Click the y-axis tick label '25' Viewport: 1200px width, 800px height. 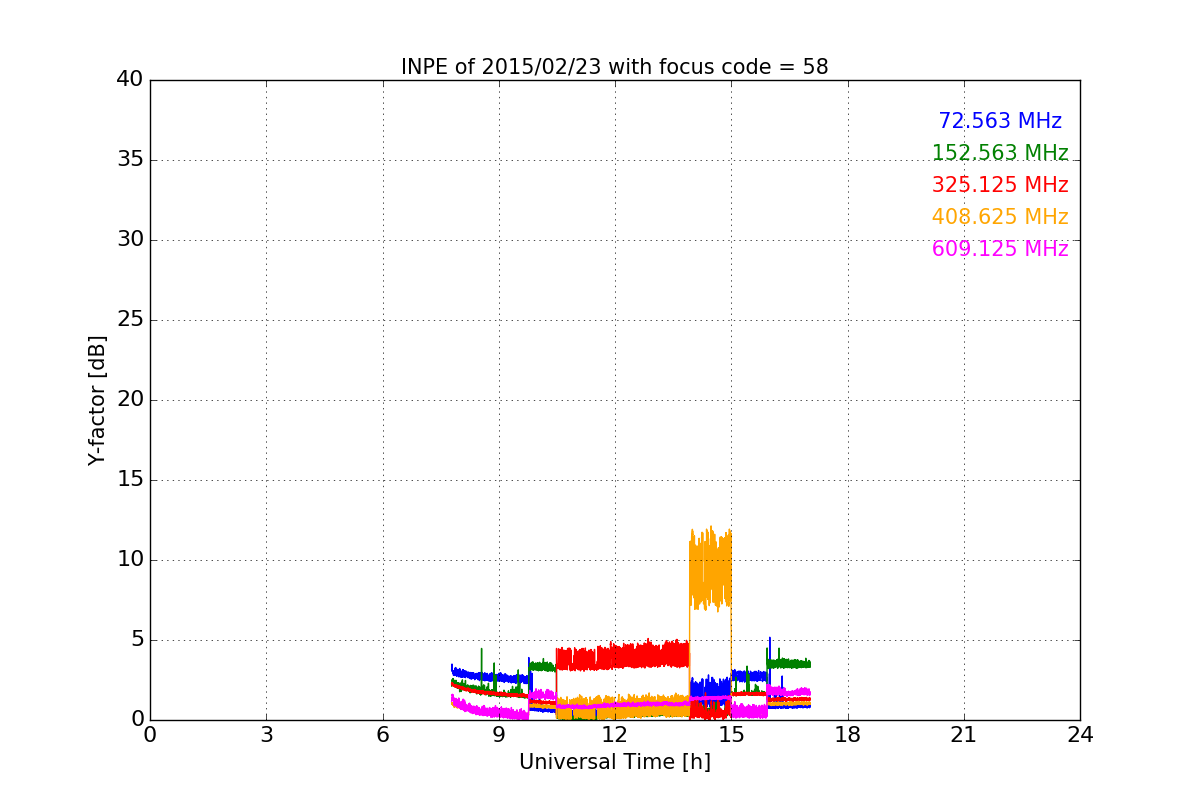pyautogui.click(x=129, y=320)
